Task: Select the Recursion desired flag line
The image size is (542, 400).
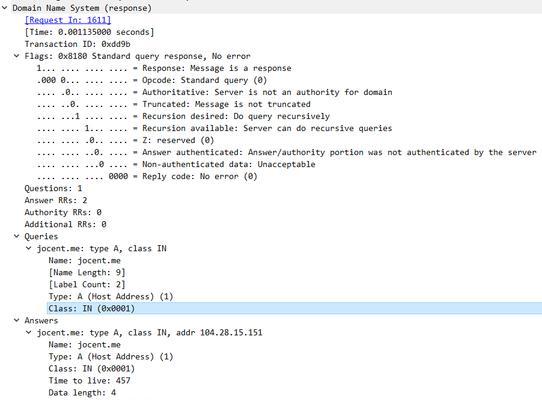Action: coord(183,116)
